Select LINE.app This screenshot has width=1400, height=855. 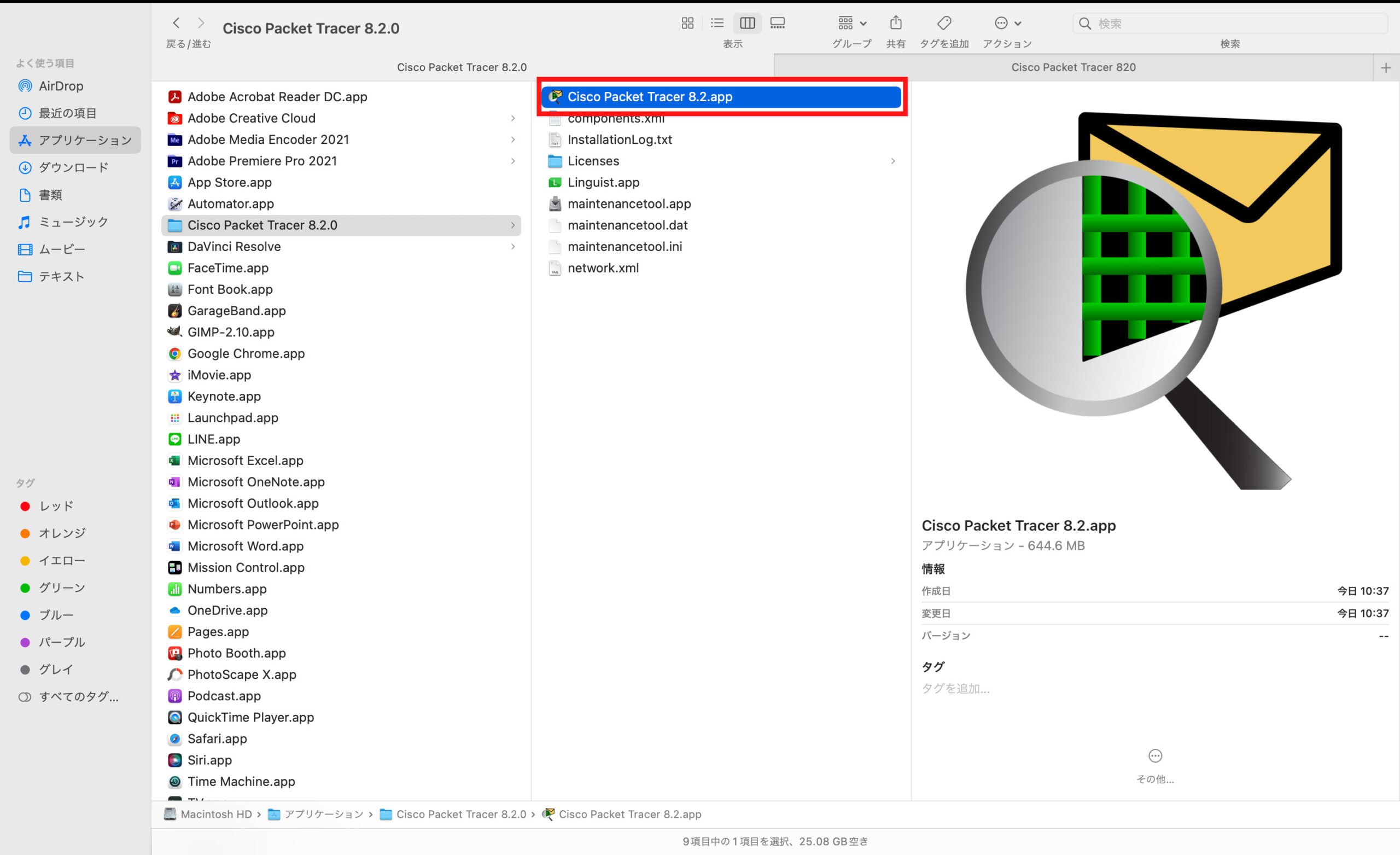click(x=341, y=439)
